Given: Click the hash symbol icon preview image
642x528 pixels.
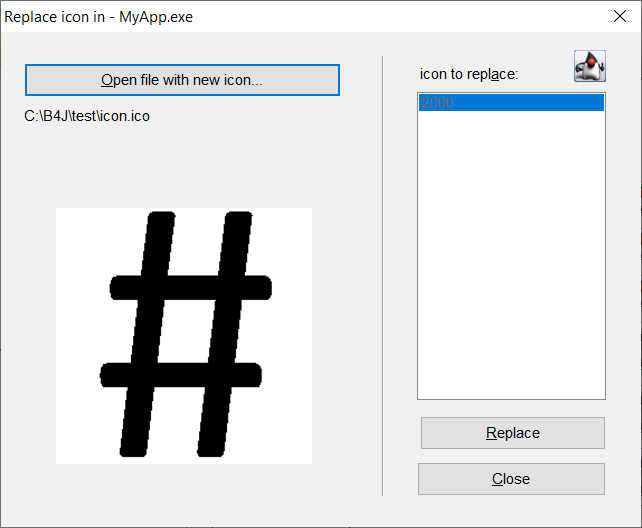Looking at the screenshot, I should tap(184, 336).
